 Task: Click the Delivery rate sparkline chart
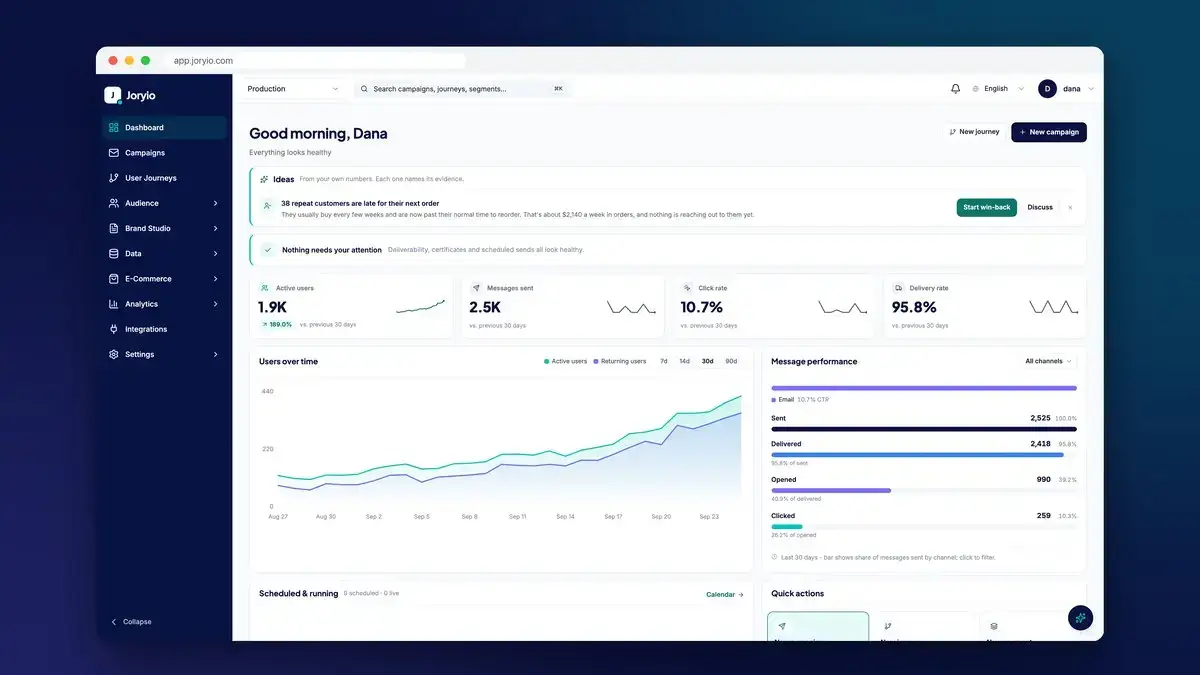tap(1054, 307)
